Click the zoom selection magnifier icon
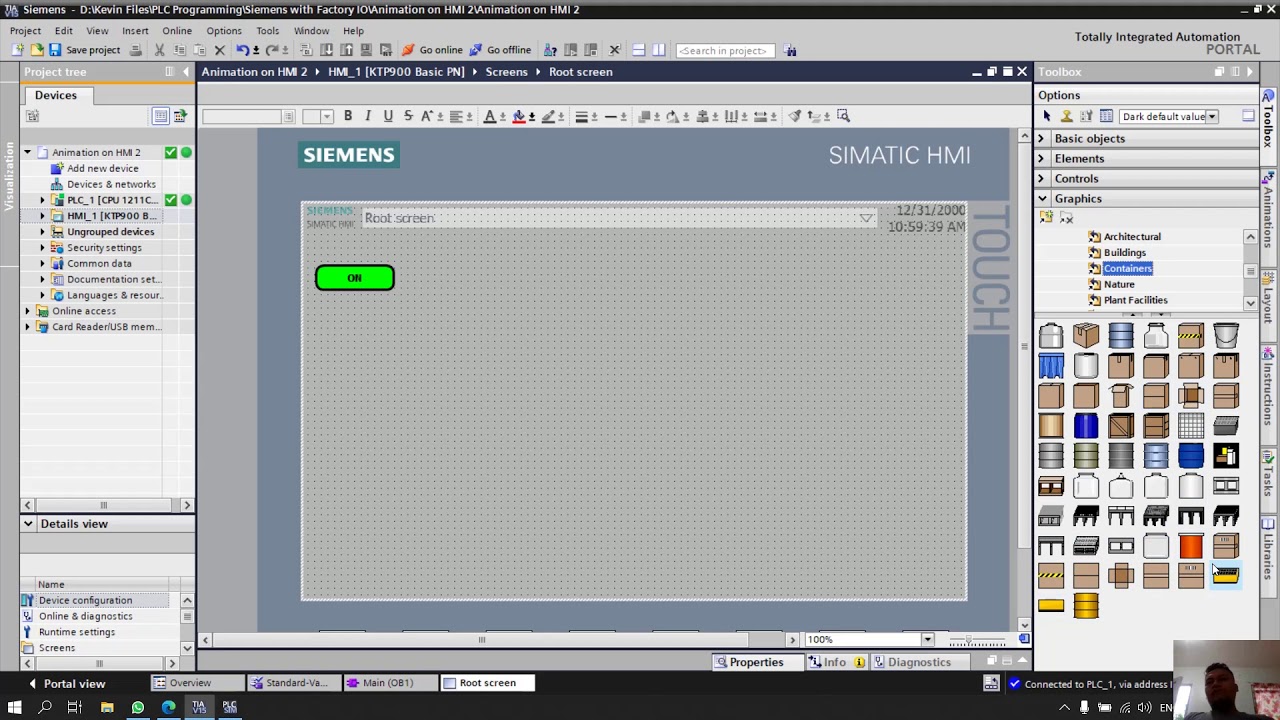Viewport: 1280px width, 720px height. pyautogui.click(x=843, y=116)
